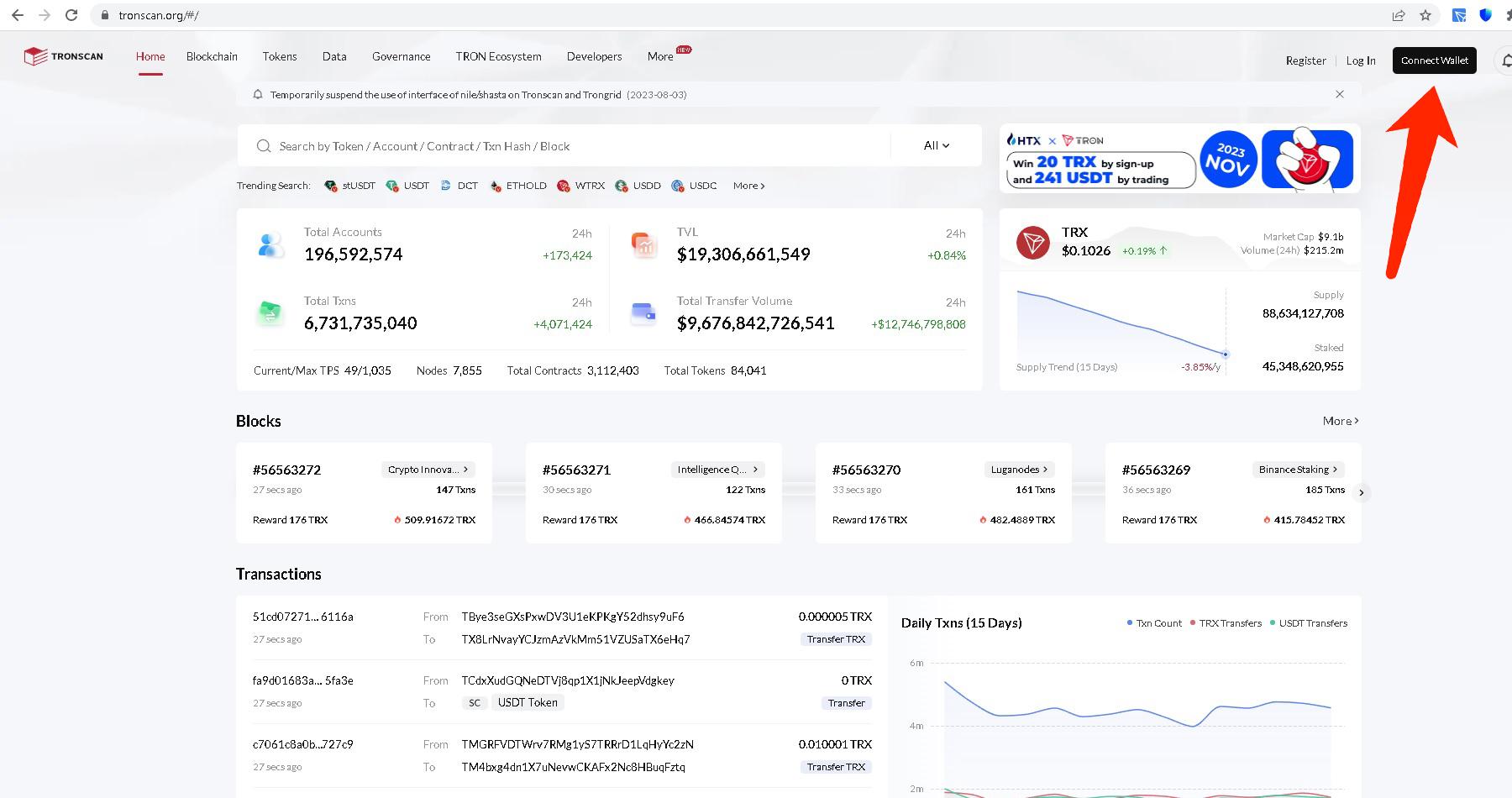Advance blocks carousel with right arrow
Viewport: 1512px width, 798px height.
click(x=1362, y=492)
